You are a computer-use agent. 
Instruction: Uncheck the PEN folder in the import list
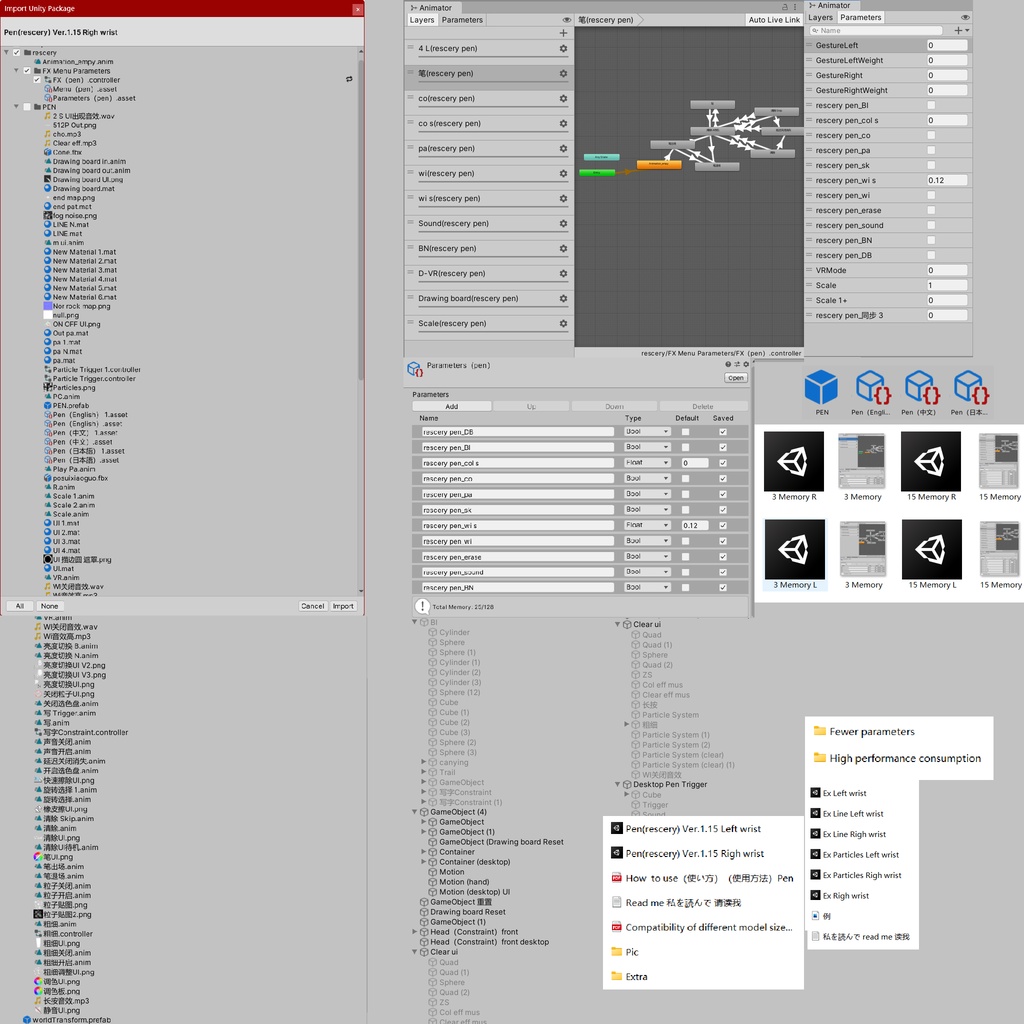26,107
